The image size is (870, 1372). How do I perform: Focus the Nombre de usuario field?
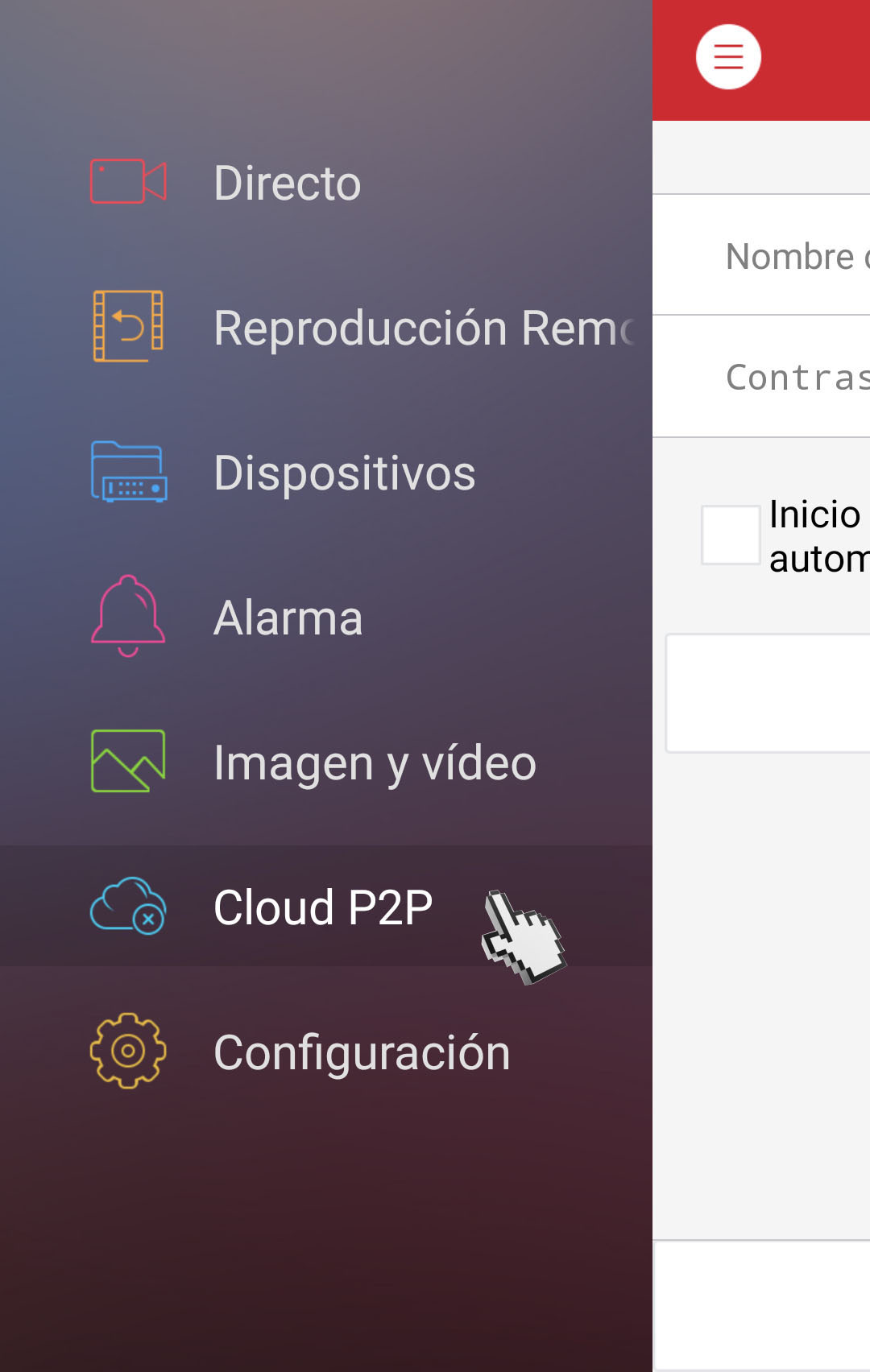click(x=761, y=255)
